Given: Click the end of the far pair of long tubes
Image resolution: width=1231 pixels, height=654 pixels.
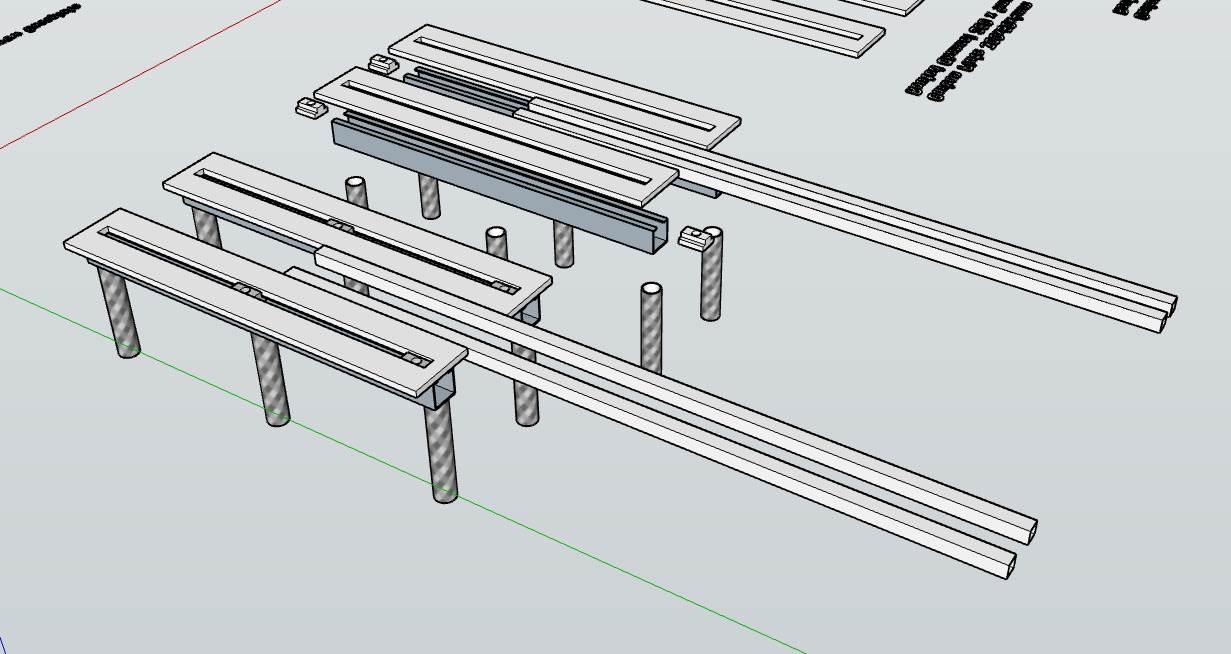Looking at the screenshot, I should [x=1165, y=311].
